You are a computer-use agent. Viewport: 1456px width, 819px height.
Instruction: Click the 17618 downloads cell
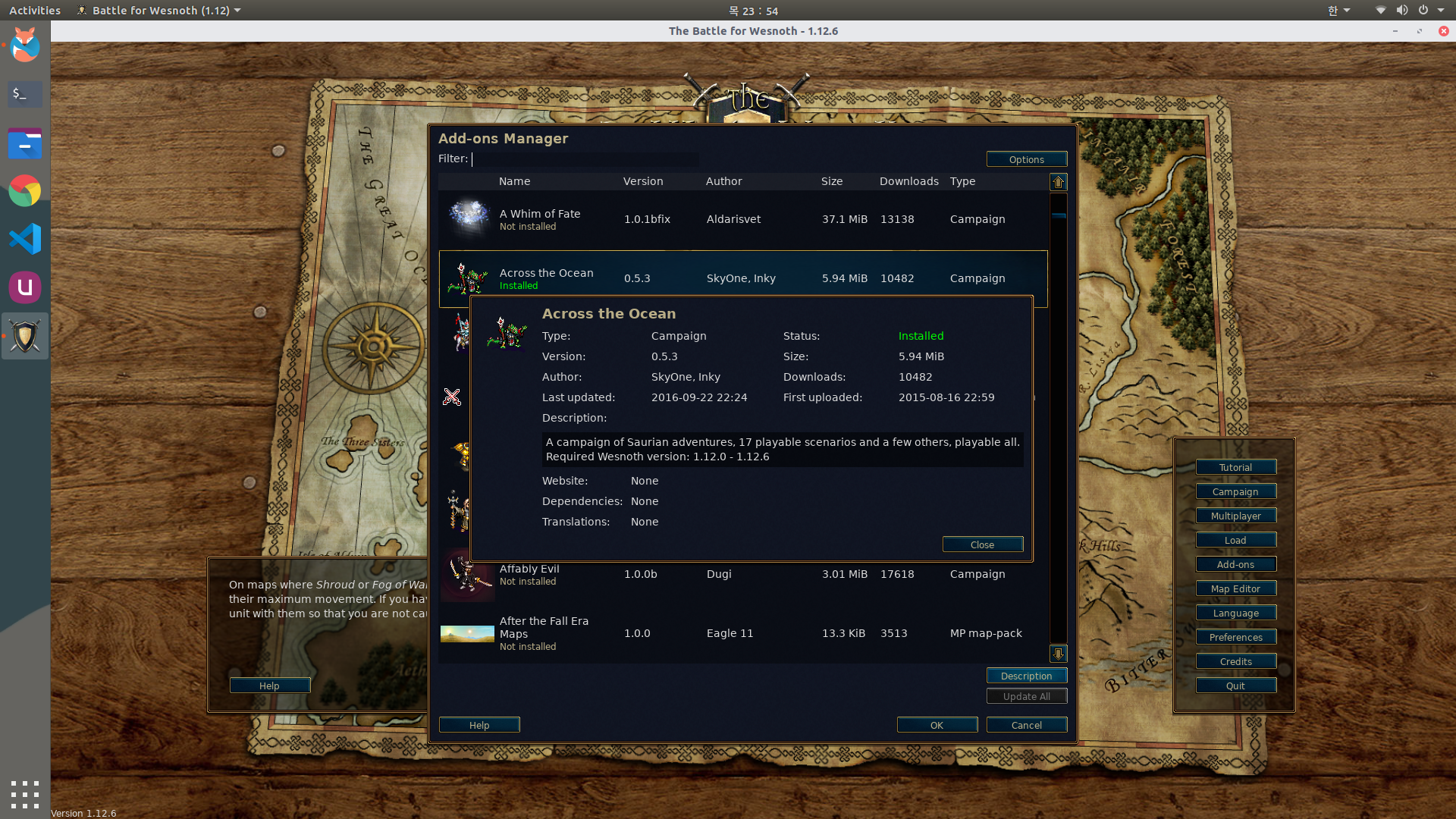[897, 574]
